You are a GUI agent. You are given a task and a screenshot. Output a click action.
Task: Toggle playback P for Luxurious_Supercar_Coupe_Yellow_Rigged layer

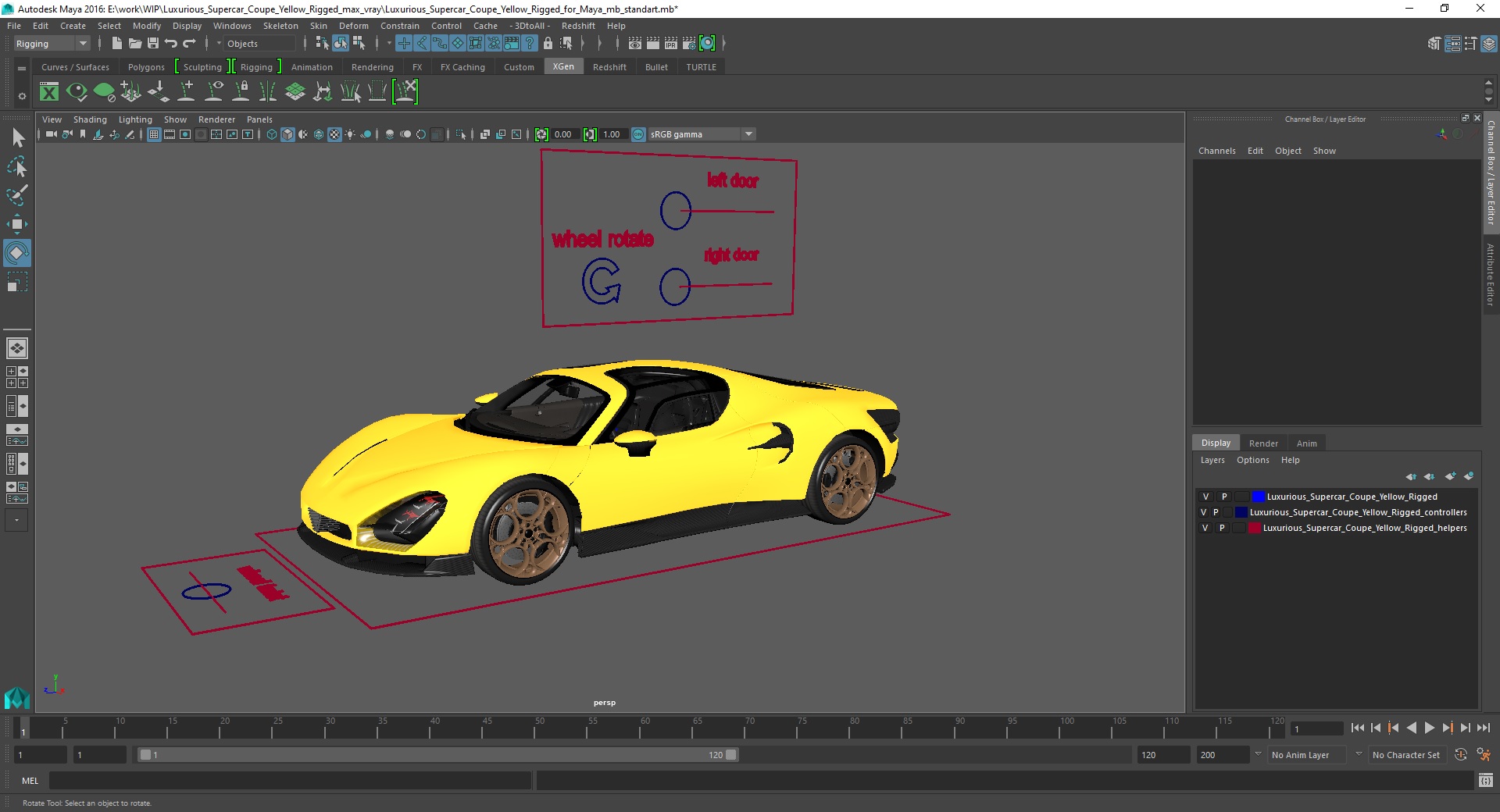1224,497
